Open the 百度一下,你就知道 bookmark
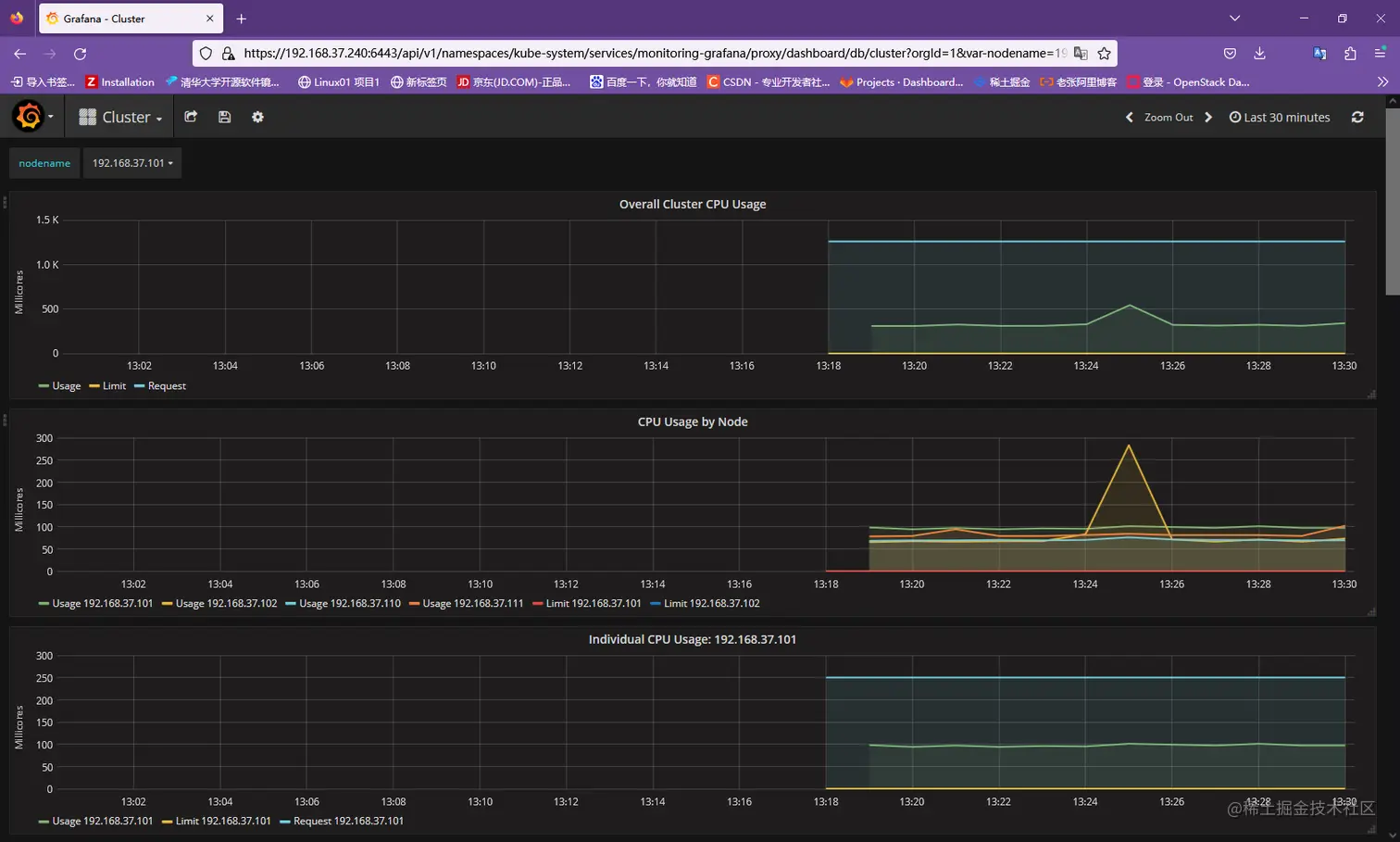Screen dimensions: 1400x842 click(644, 82)
